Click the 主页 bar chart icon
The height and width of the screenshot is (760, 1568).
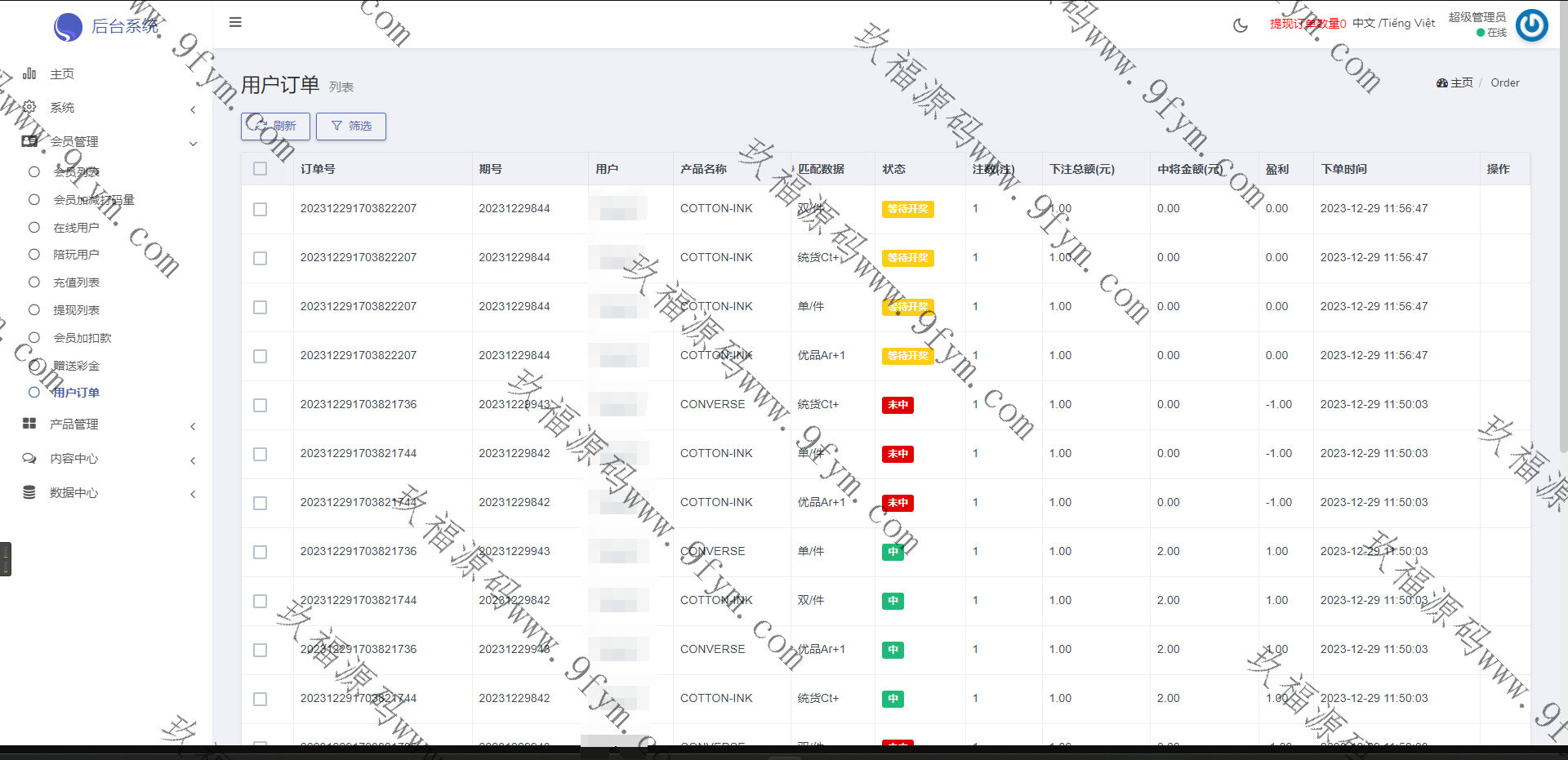pyautogui.click(x=29, y=73)
